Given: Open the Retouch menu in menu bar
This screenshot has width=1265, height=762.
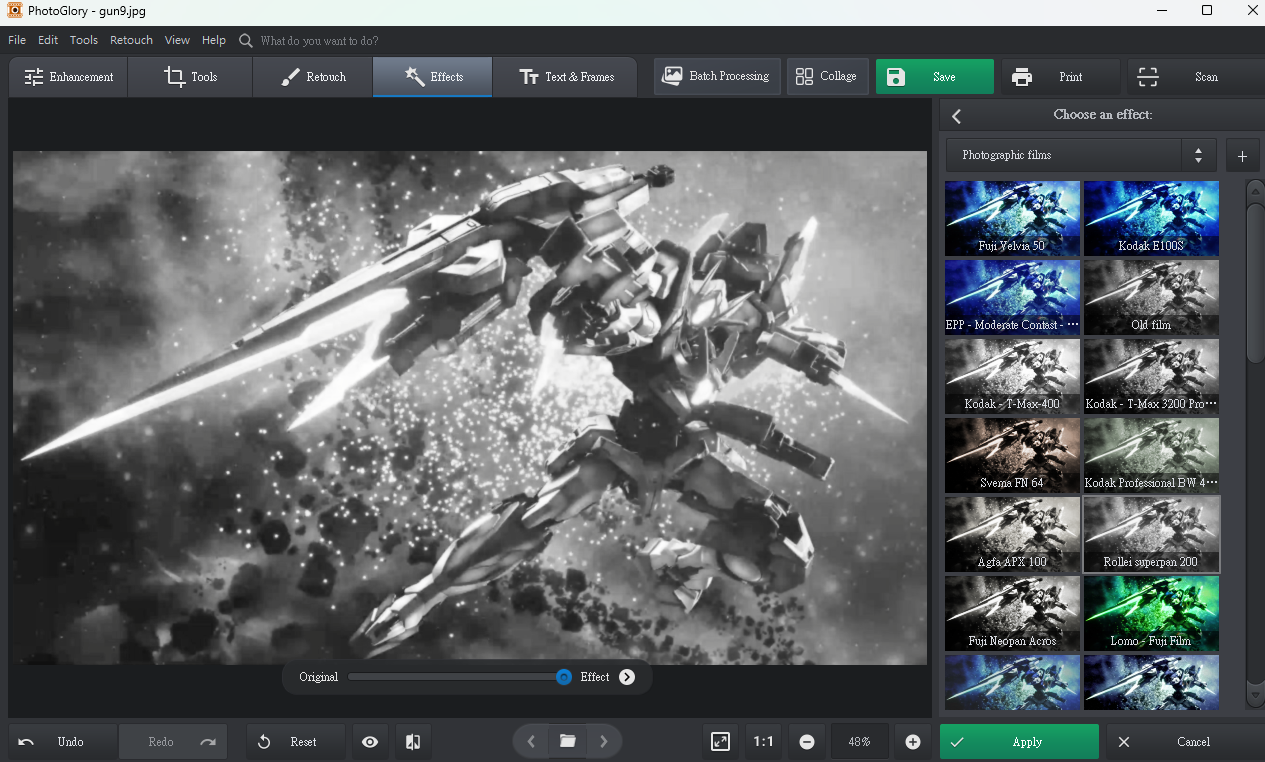Looking at the screenshot, I should pyautogui.click(x=131, y=41).
